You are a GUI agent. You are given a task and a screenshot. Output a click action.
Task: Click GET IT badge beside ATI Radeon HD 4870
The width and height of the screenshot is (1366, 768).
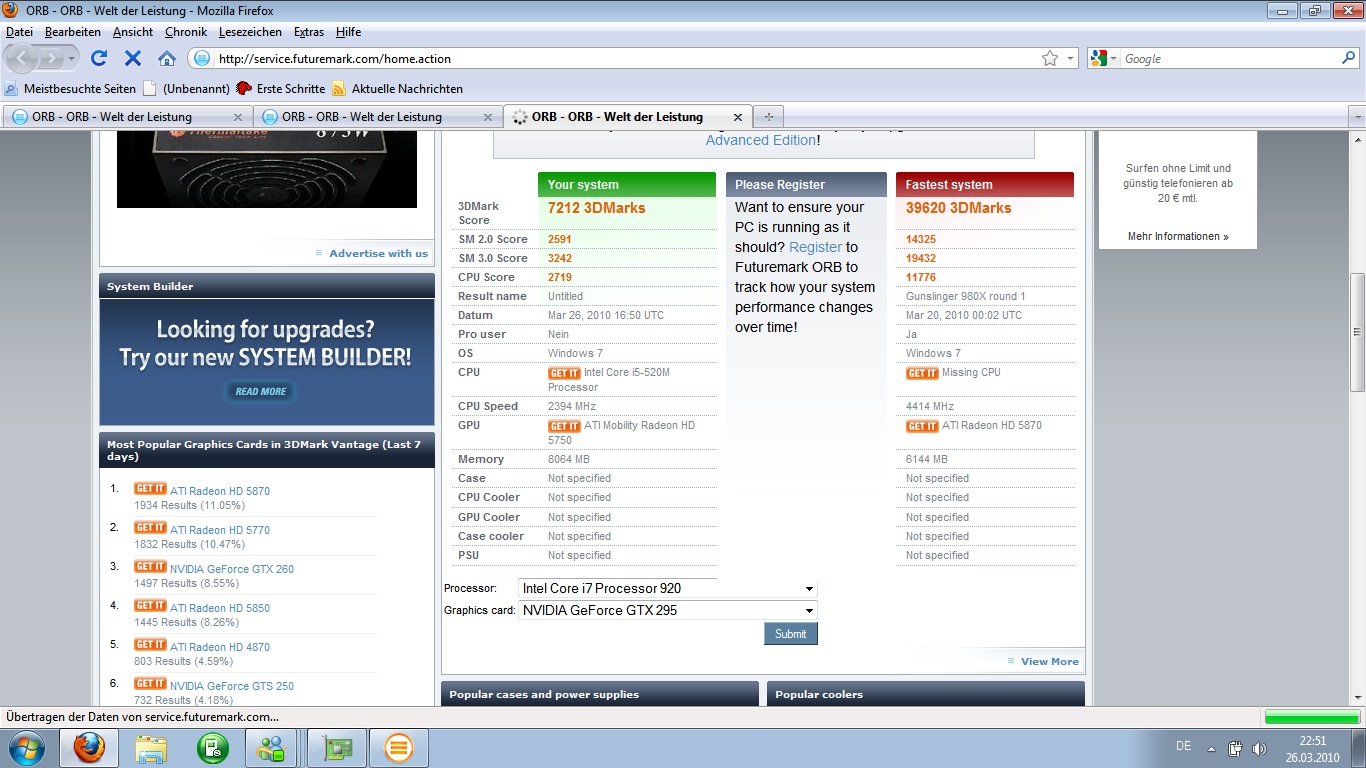pyautogui.click(x=150, y=645)
